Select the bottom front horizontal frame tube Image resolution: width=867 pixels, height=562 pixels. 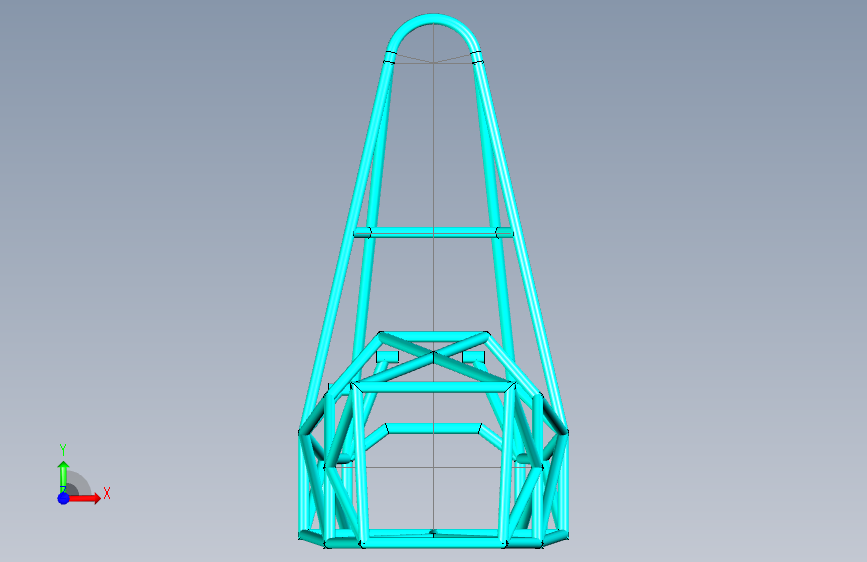(x=434, y=545)
